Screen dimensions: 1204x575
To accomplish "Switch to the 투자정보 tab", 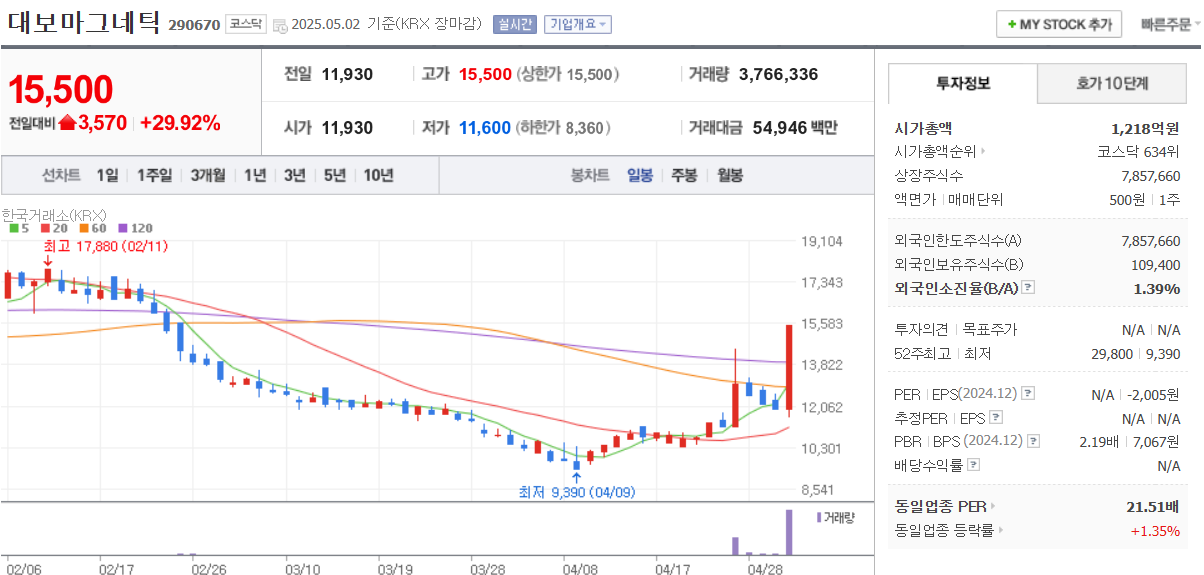I will (x=963, y=83).
